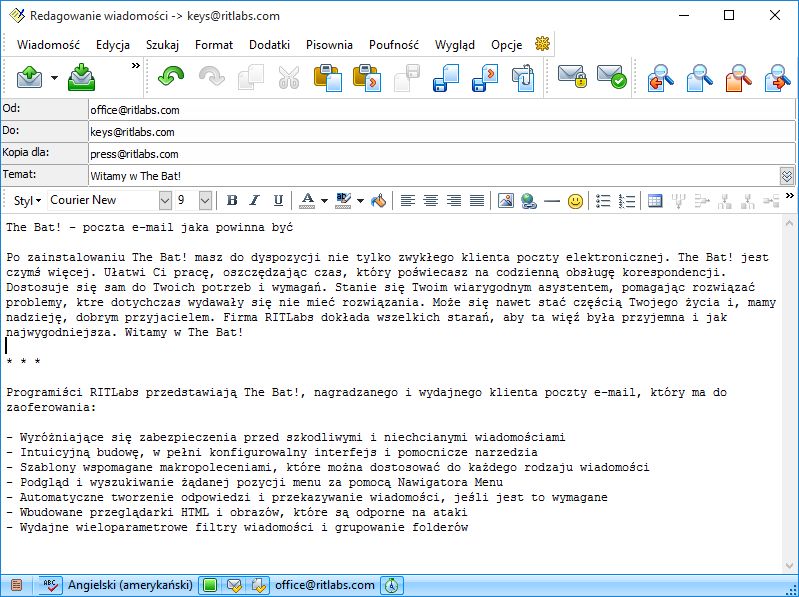Align text left
799x597 pixels.
pyautogui.click(x=407, y=201)
